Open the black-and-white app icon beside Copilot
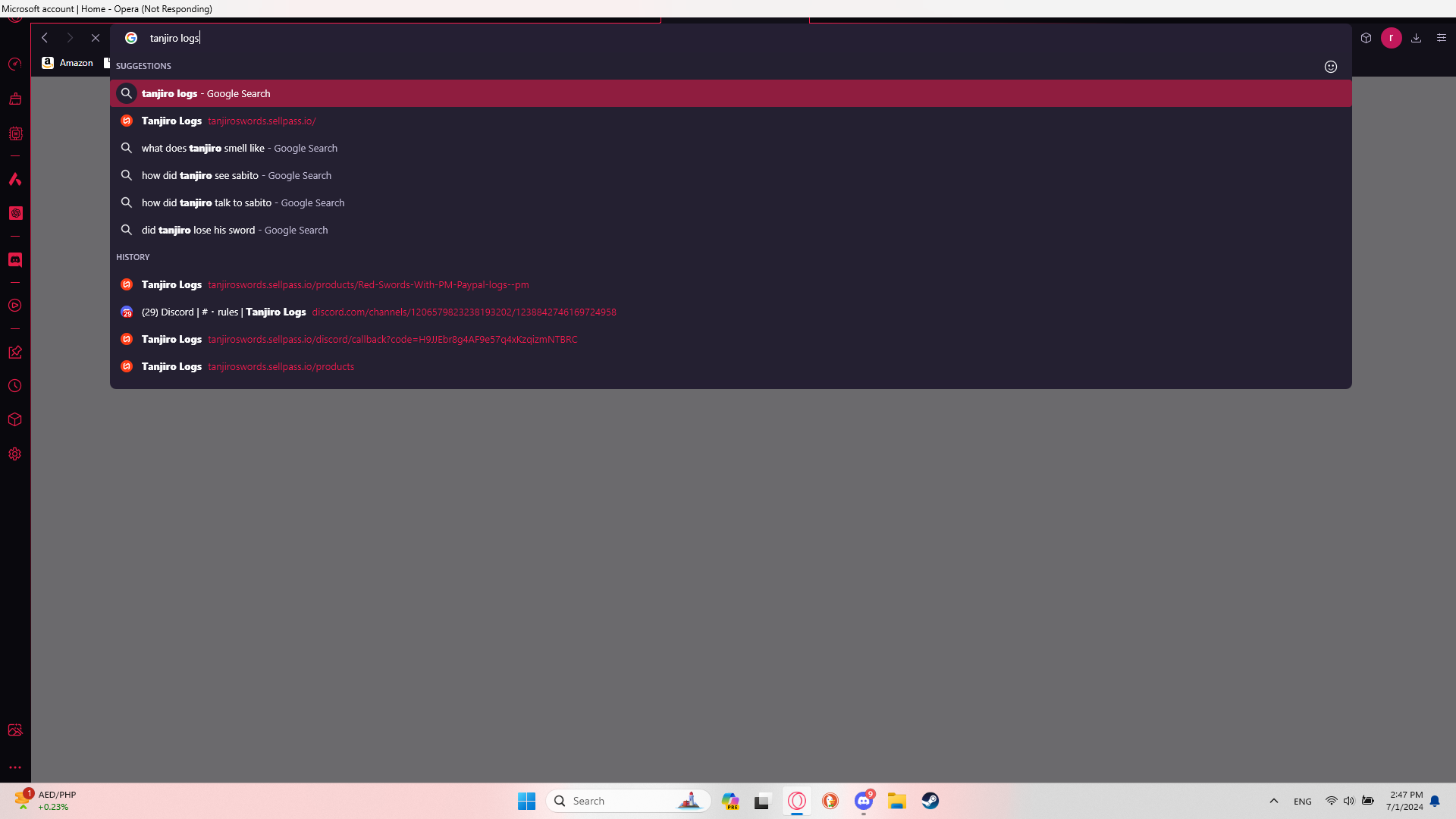Screen dimensions: 1456x819 (x=762, y=801)
